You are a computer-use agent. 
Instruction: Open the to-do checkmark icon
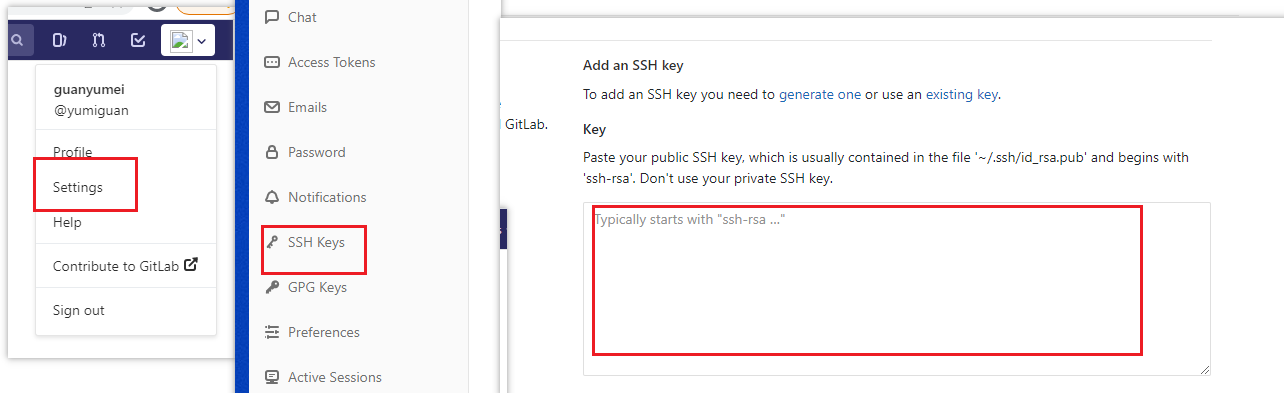(139, 41)
